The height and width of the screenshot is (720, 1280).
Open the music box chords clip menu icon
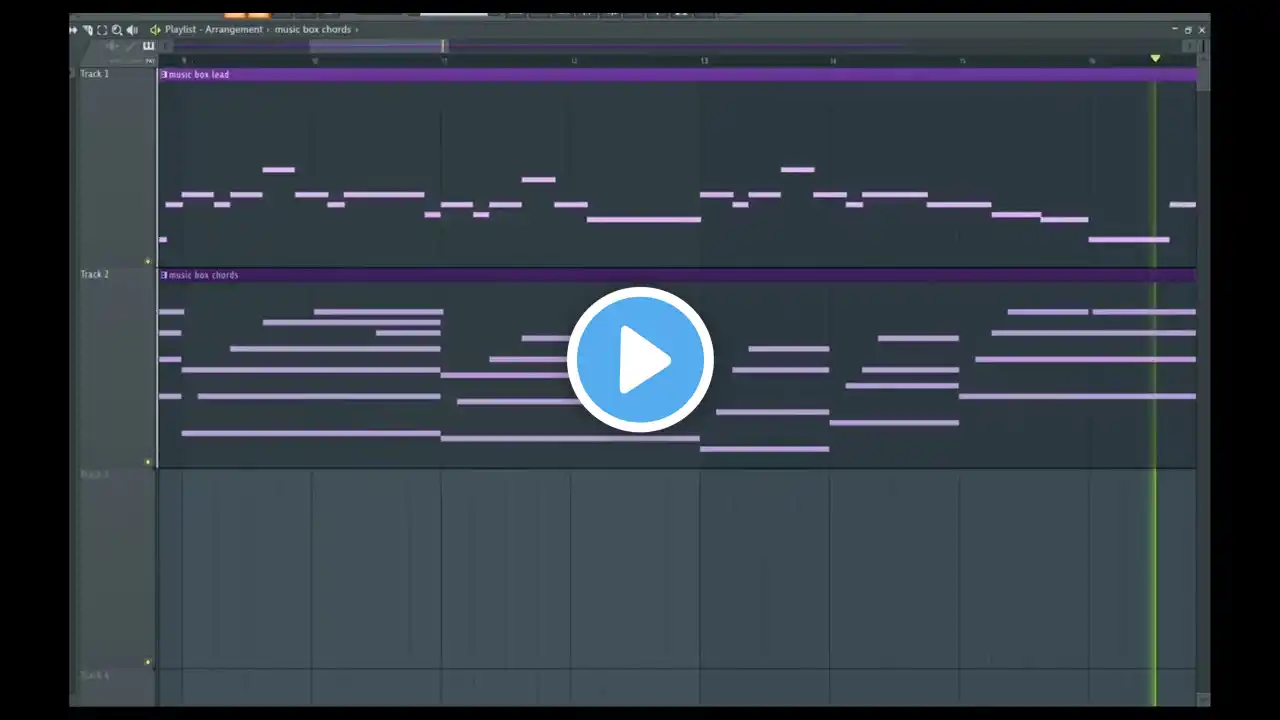(164, 275)
